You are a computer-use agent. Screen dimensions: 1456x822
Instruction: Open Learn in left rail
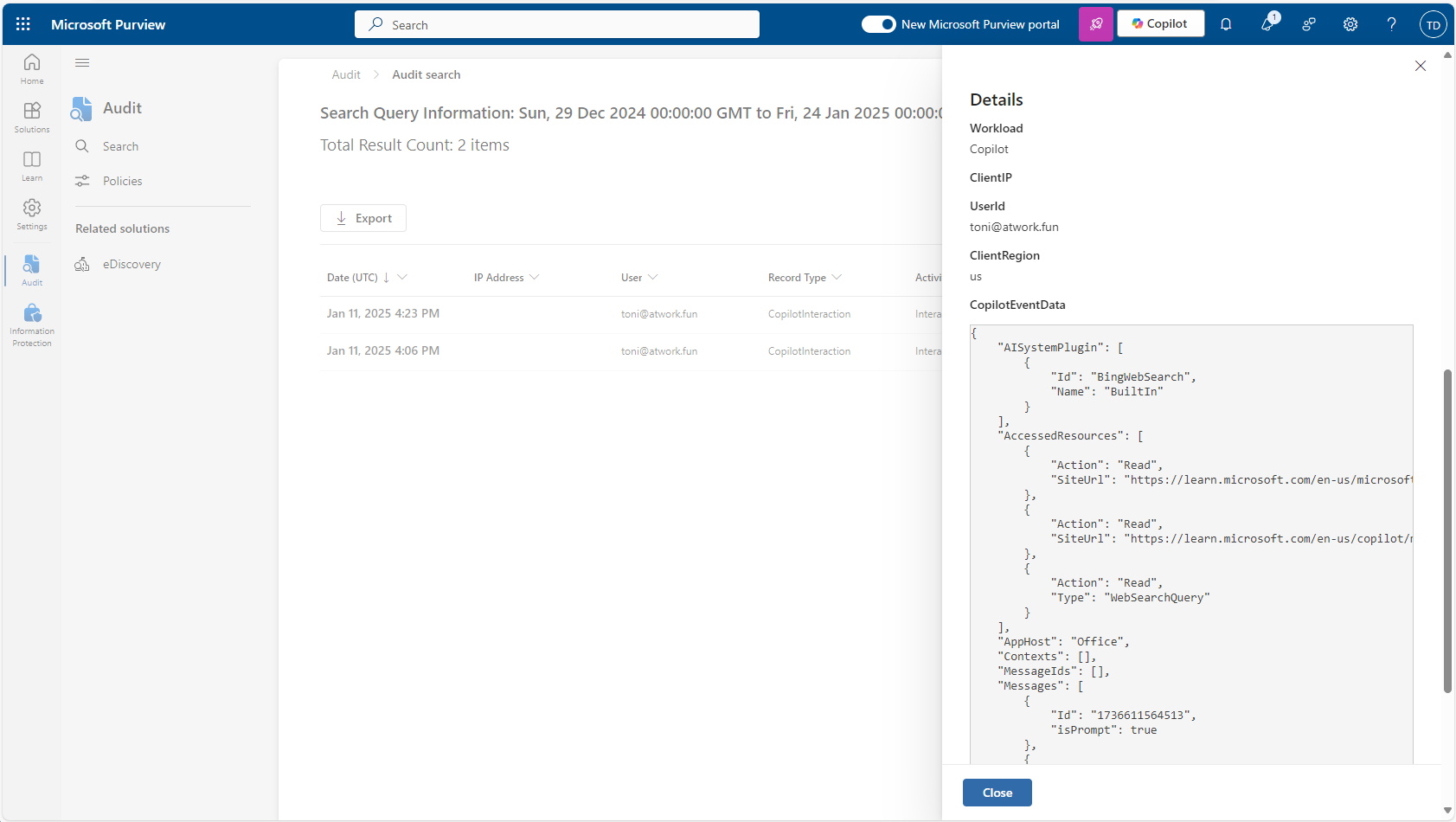click(x=32, y=165)
